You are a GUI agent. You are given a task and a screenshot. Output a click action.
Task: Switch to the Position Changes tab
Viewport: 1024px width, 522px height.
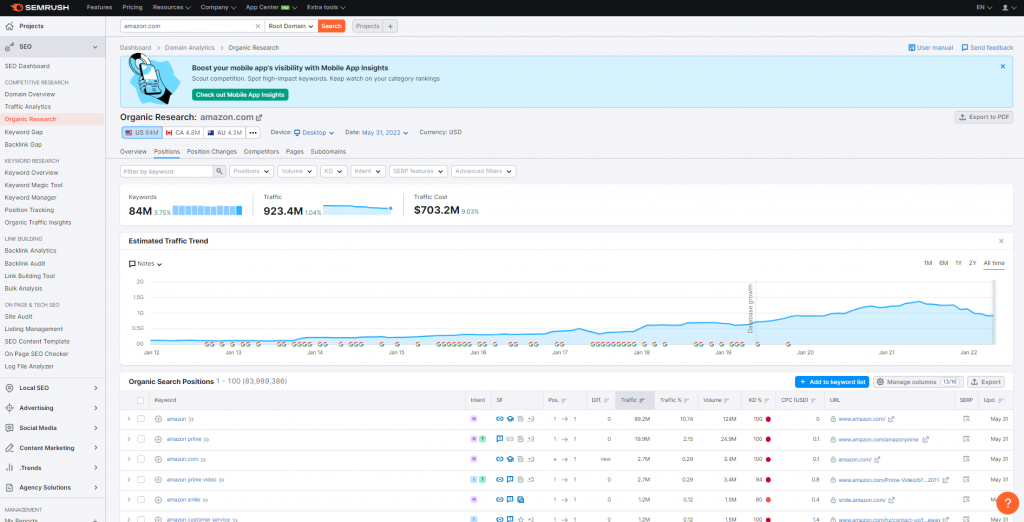(212, 152)
